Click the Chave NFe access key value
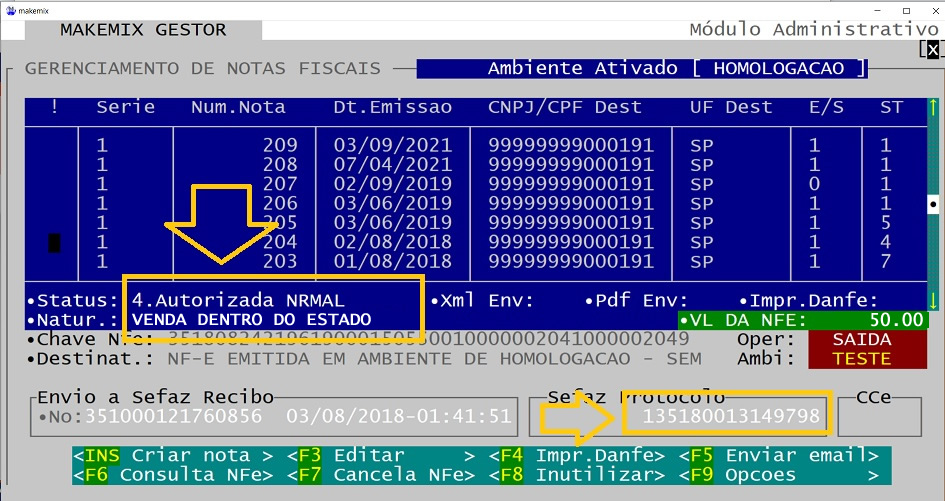945x501 pixels. pyautogui.click(x=428, y=339)
